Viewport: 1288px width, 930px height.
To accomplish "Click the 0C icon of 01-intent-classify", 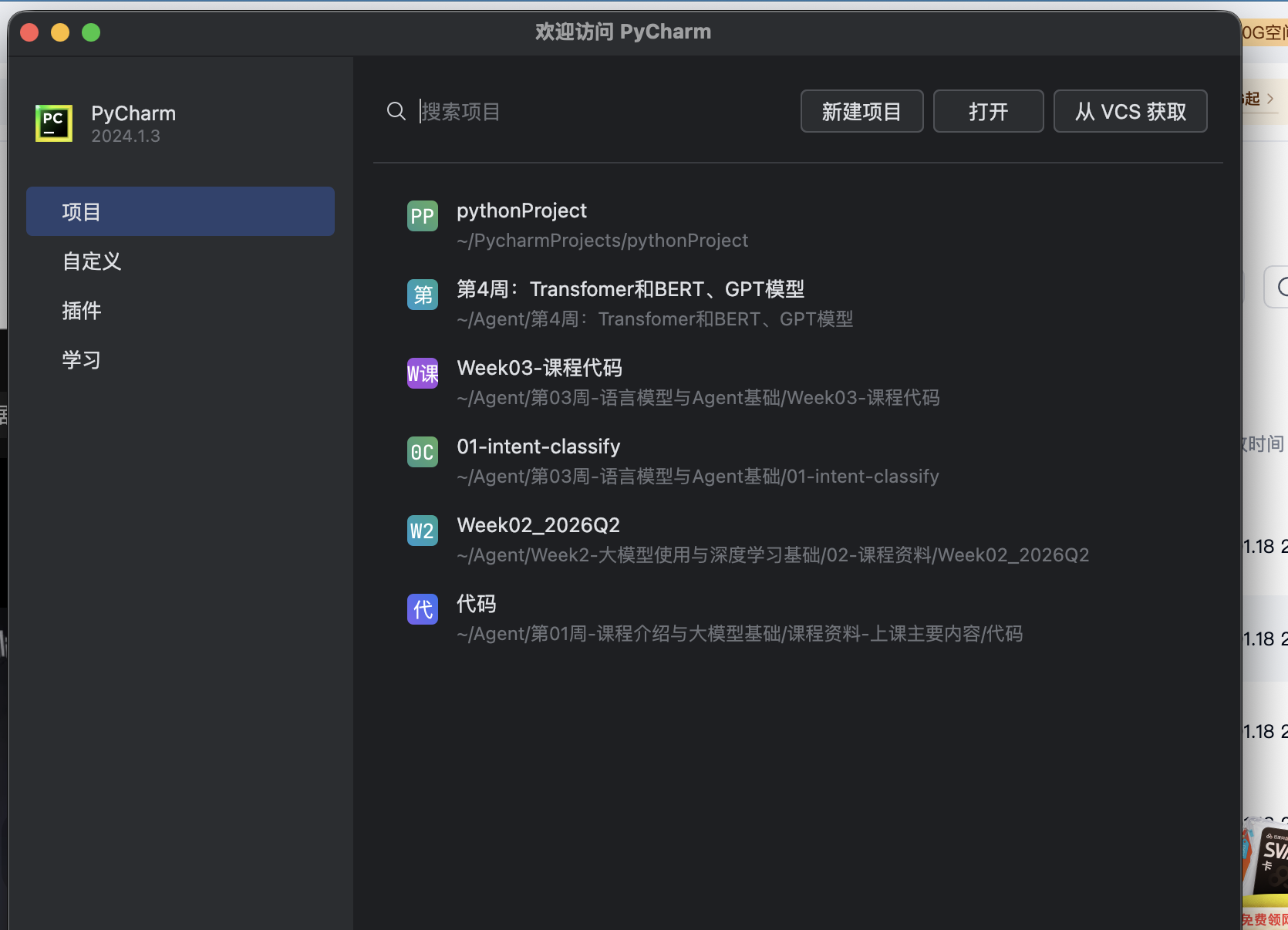I will pos(423,452).
